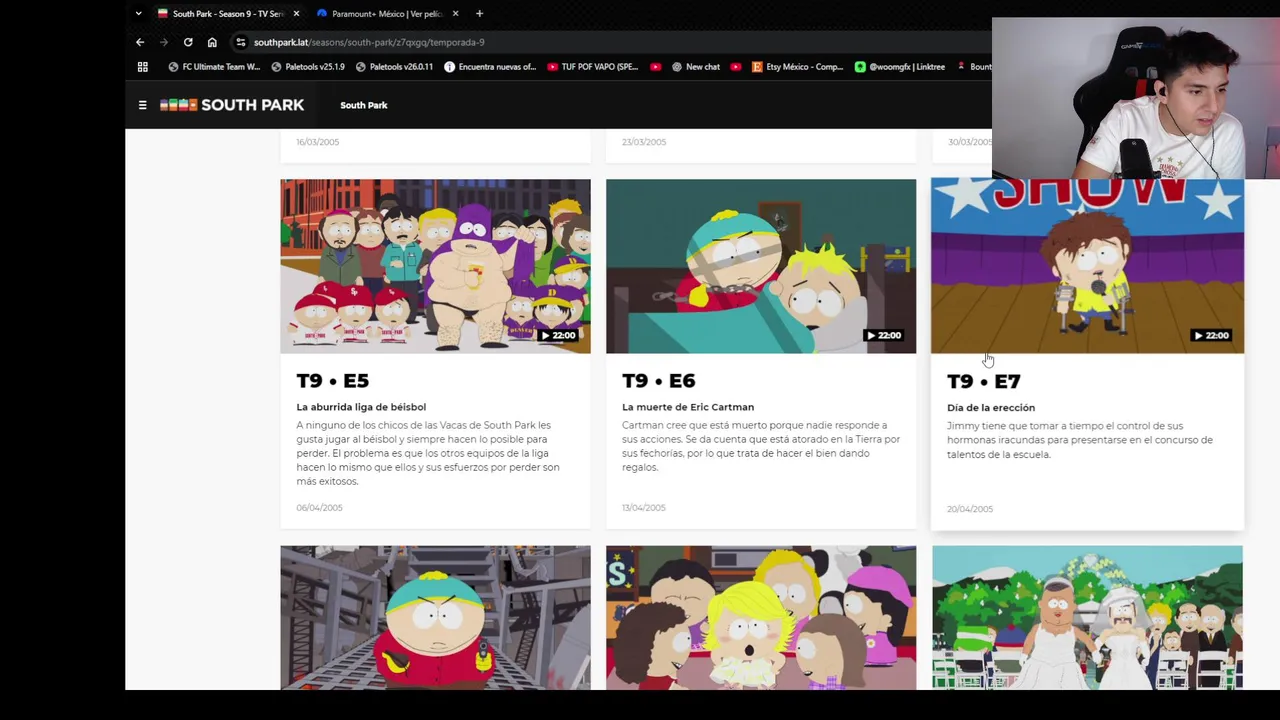Click date 16/03/2005
The height and width of the screenshot is (720, 1280).
pyautogui.click(x=318, y=142)
